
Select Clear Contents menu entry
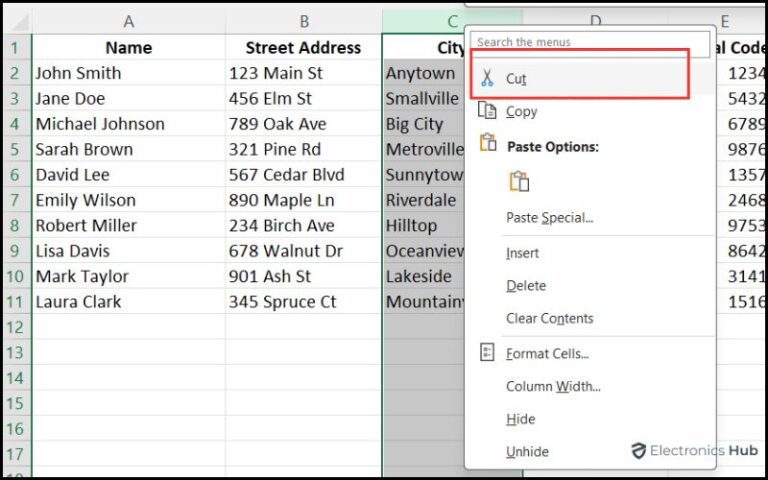[x=593, y=318]
